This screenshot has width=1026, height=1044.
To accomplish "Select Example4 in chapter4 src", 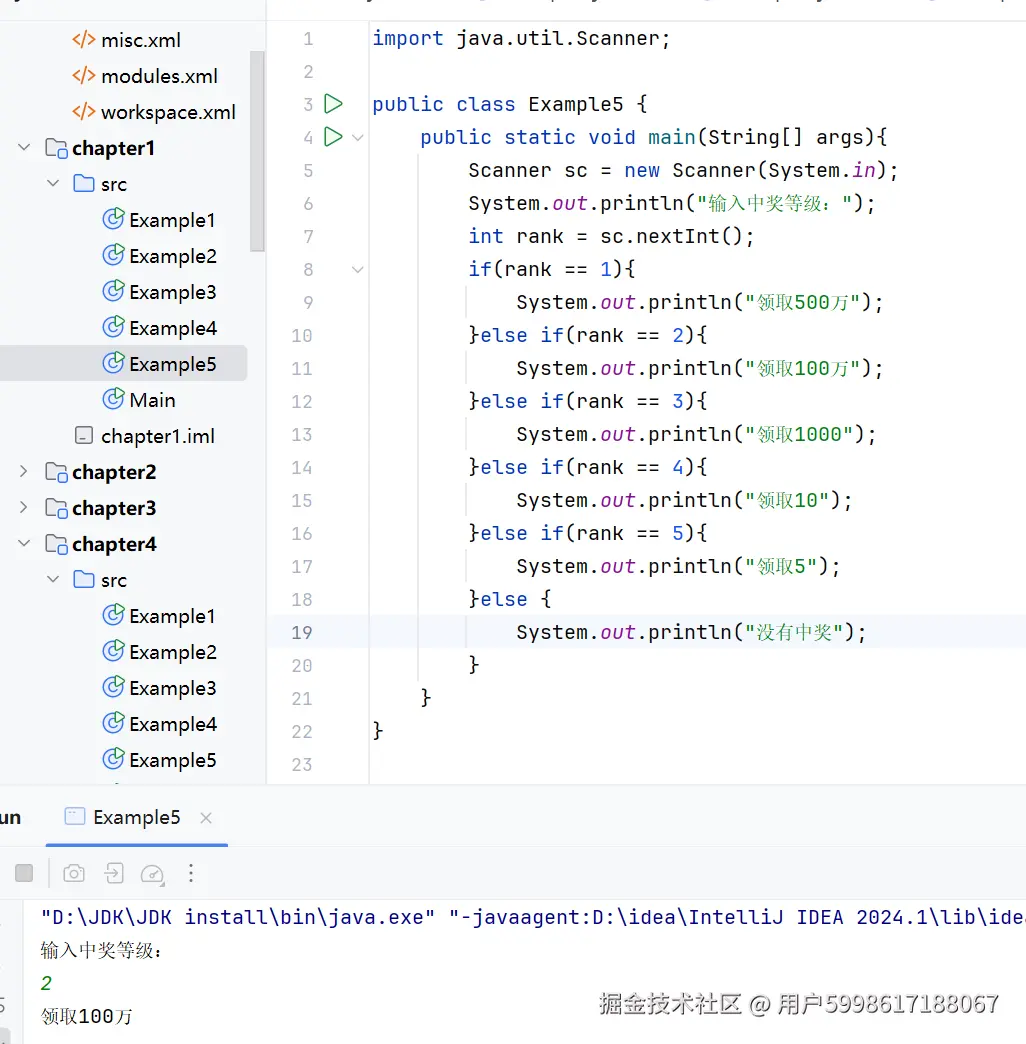I will pos(160,724).
